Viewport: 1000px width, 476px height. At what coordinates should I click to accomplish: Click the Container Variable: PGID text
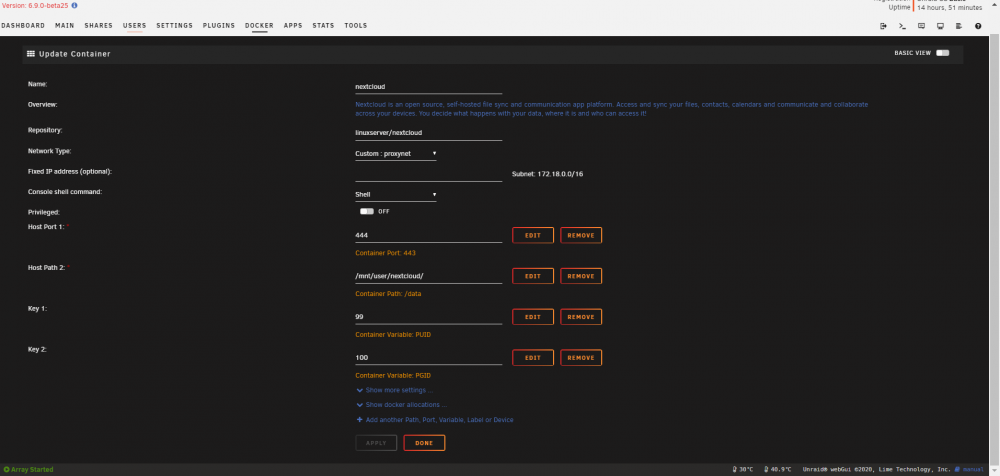[393, 375]
